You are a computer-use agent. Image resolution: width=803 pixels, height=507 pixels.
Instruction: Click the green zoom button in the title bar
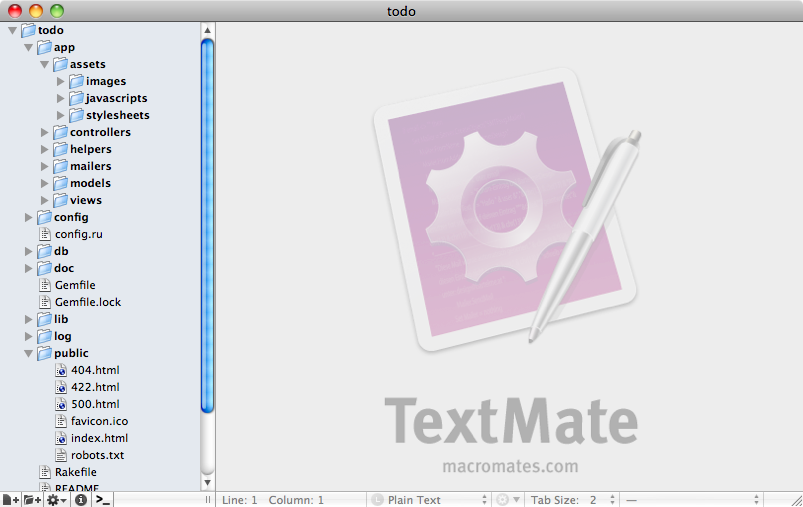click(57, 11)
